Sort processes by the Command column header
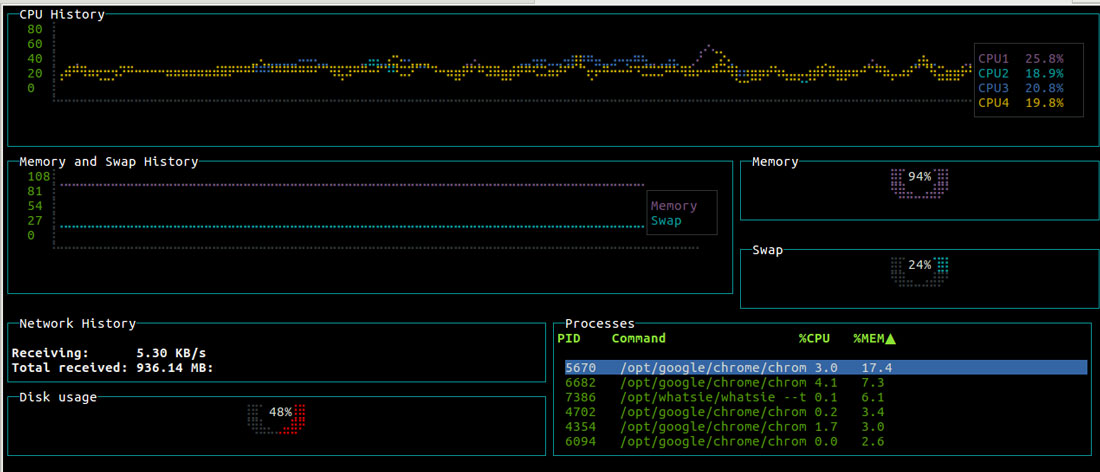 tap(638, 339)
